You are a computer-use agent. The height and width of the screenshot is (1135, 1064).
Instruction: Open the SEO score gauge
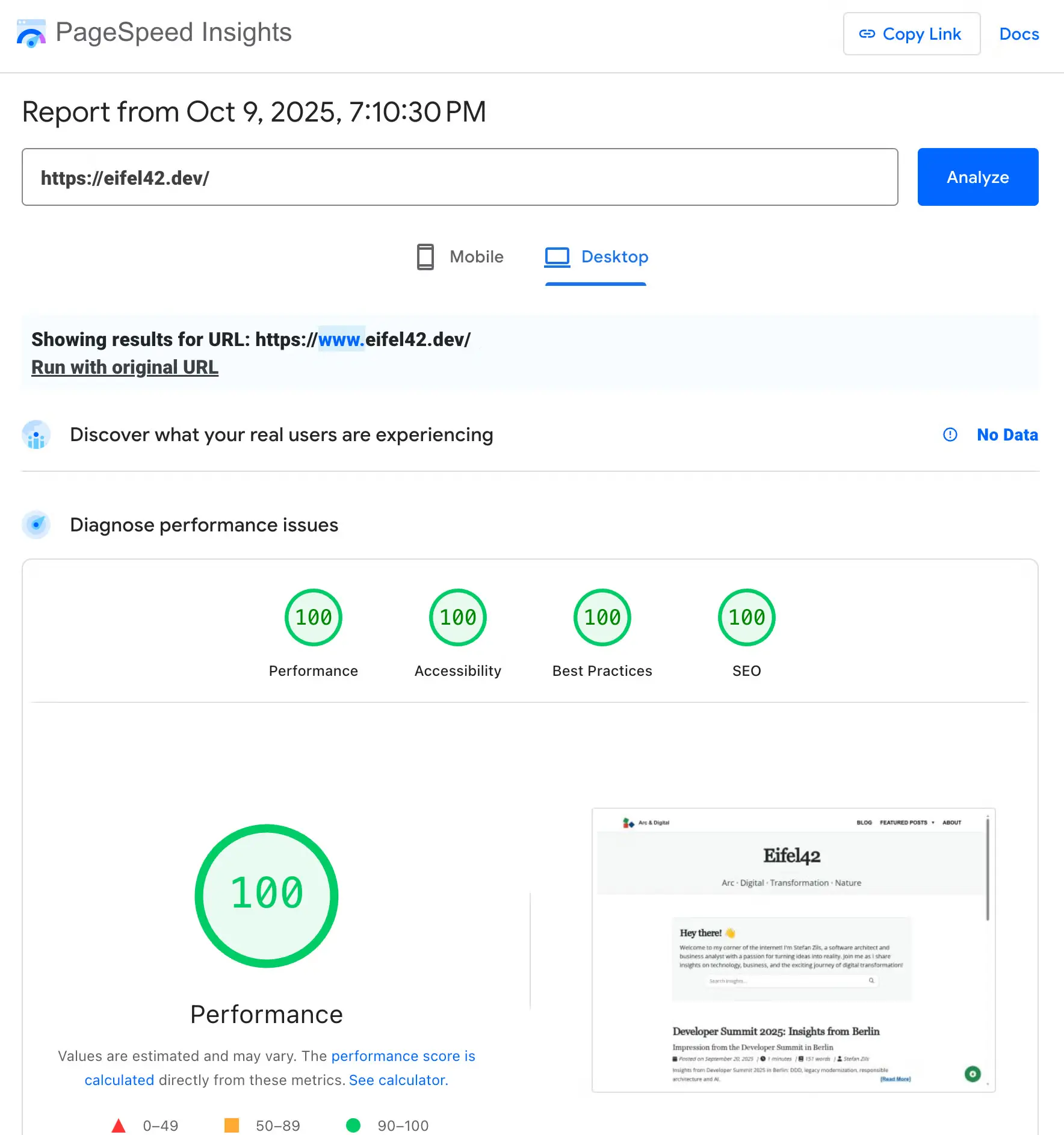point(746,617)
